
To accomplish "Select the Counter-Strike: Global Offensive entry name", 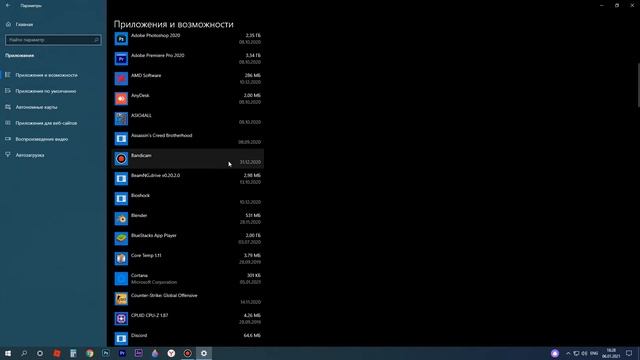I will (x=164, y=296).
